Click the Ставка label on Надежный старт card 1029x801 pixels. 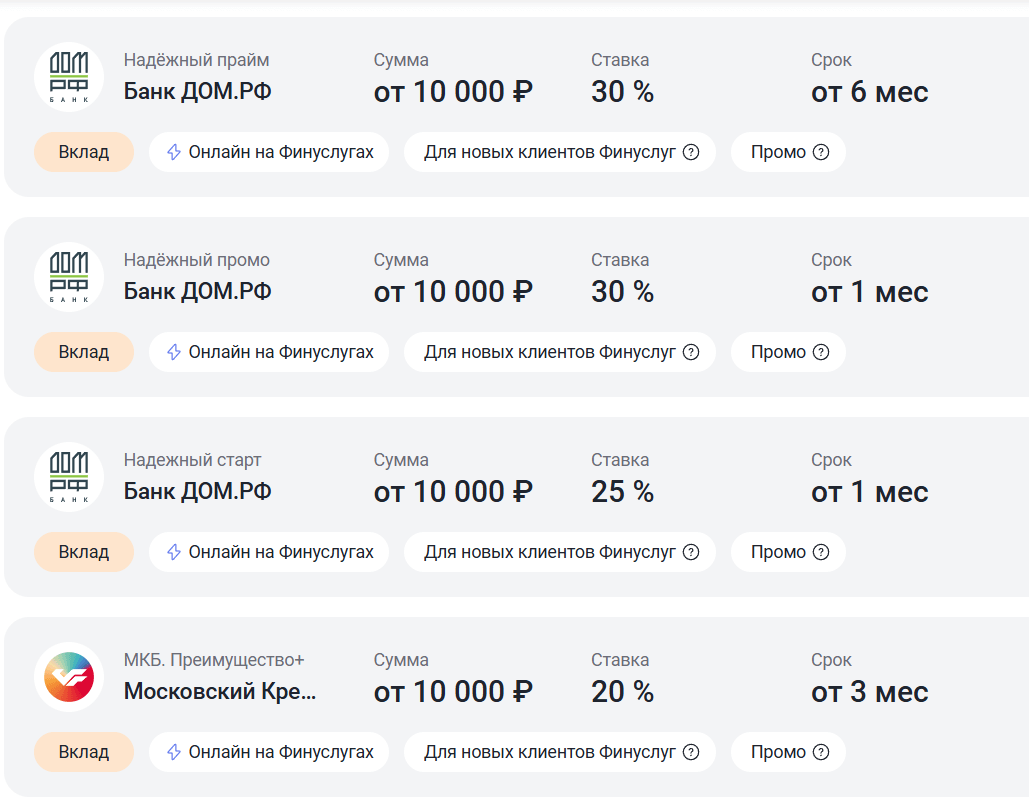tap(620, 461)
